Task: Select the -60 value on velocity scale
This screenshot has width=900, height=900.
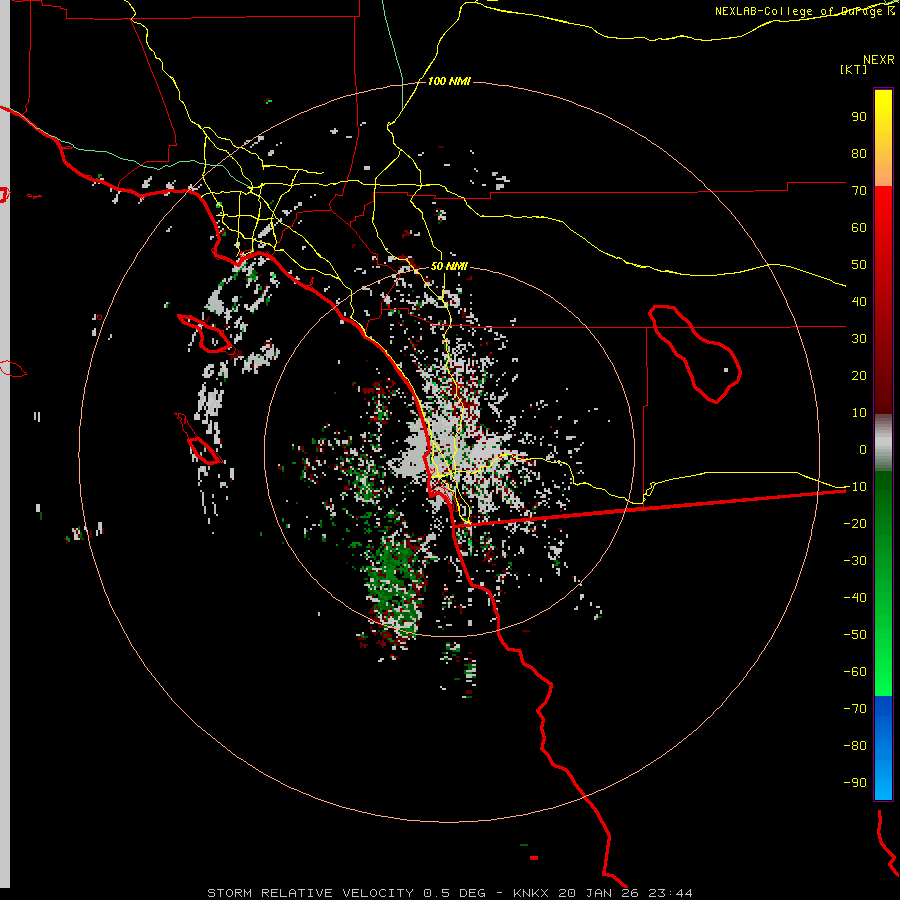Action: tap(855, 672)
